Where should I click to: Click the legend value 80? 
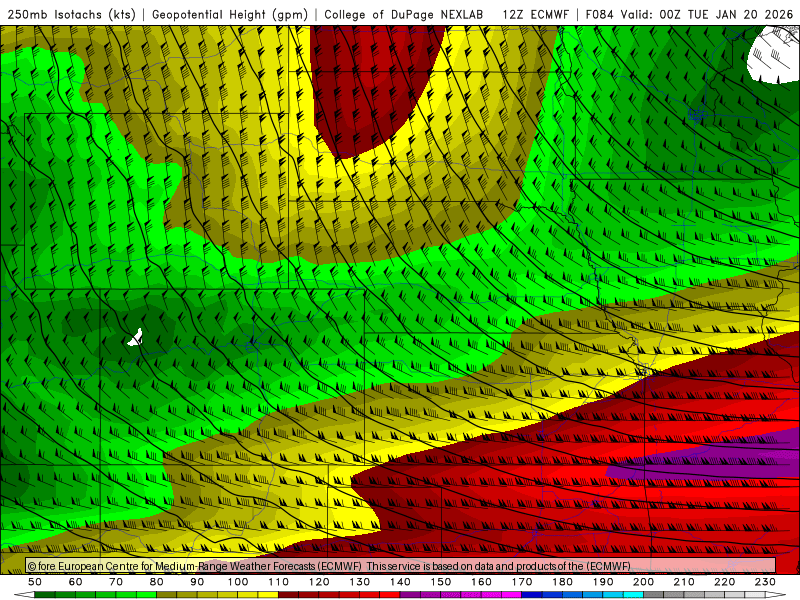(157, 582)
